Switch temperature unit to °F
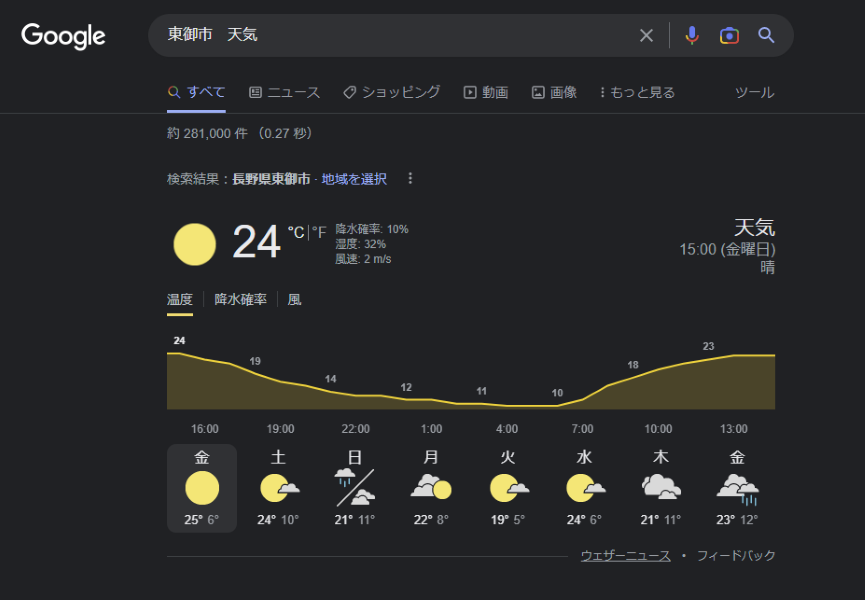The height and width of the screenshot is (600, 865). coord(320,232)
